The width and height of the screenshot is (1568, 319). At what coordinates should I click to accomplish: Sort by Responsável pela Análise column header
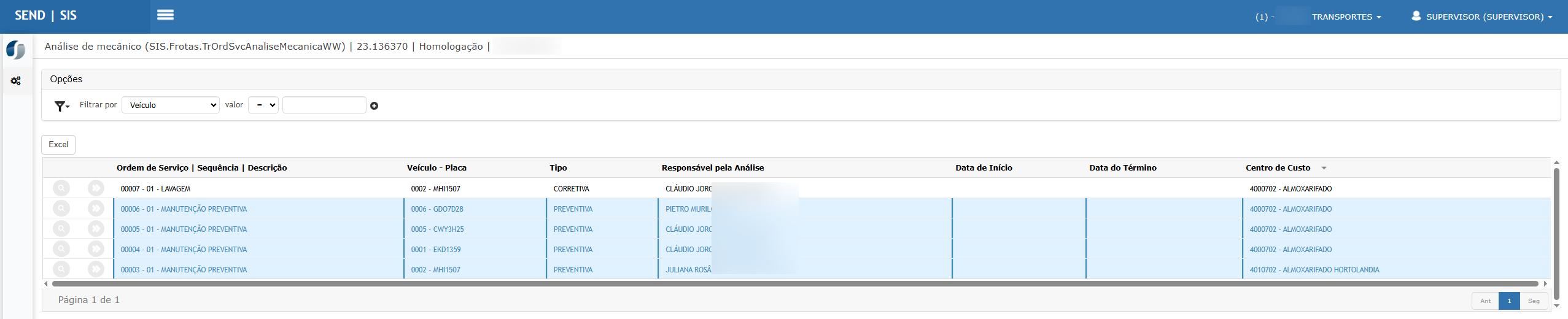pos(713,167)
